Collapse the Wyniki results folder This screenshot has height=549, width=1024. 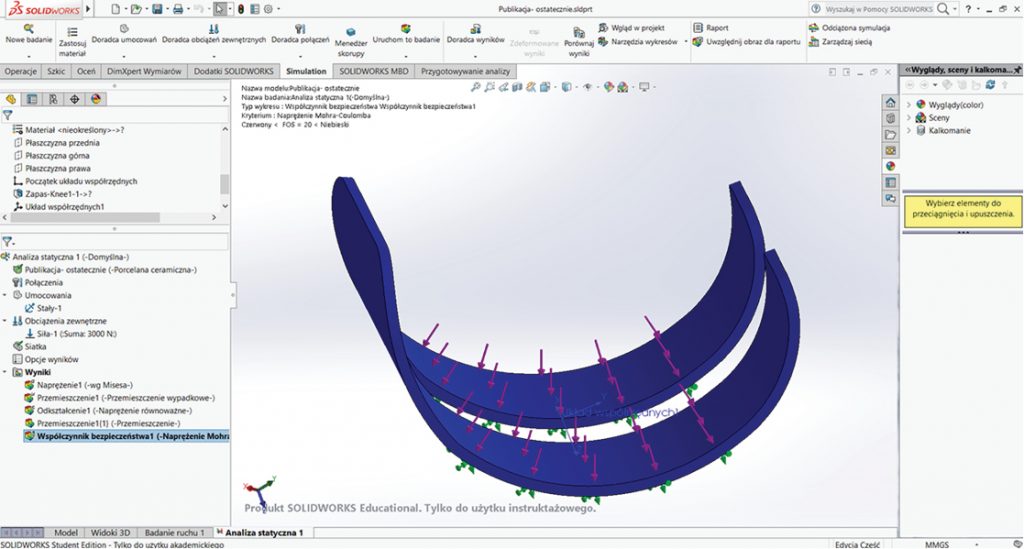click(x=5, y=372)
